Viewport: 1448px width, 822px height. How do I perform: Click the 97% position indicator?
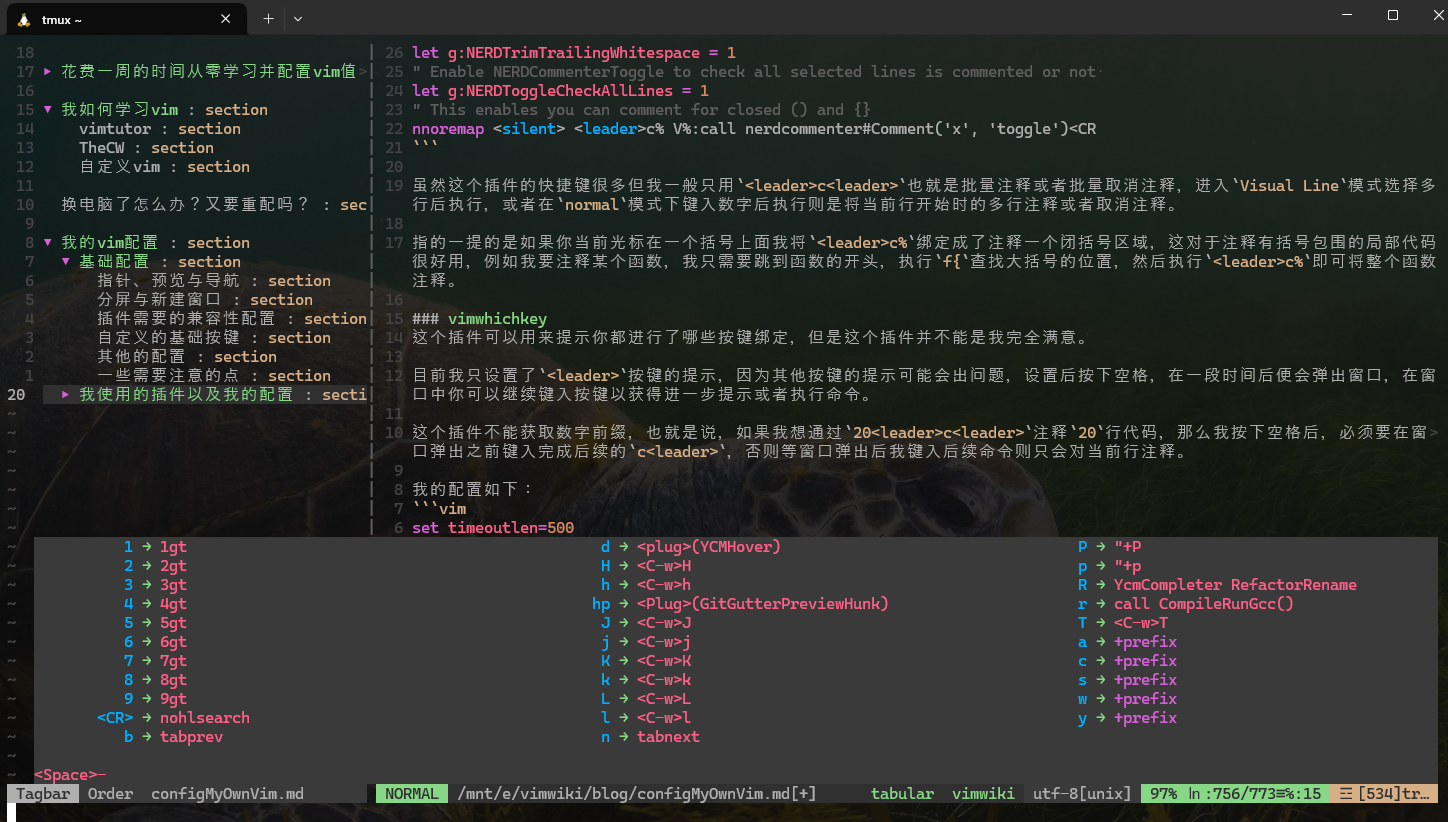[x=1163, y=794]
